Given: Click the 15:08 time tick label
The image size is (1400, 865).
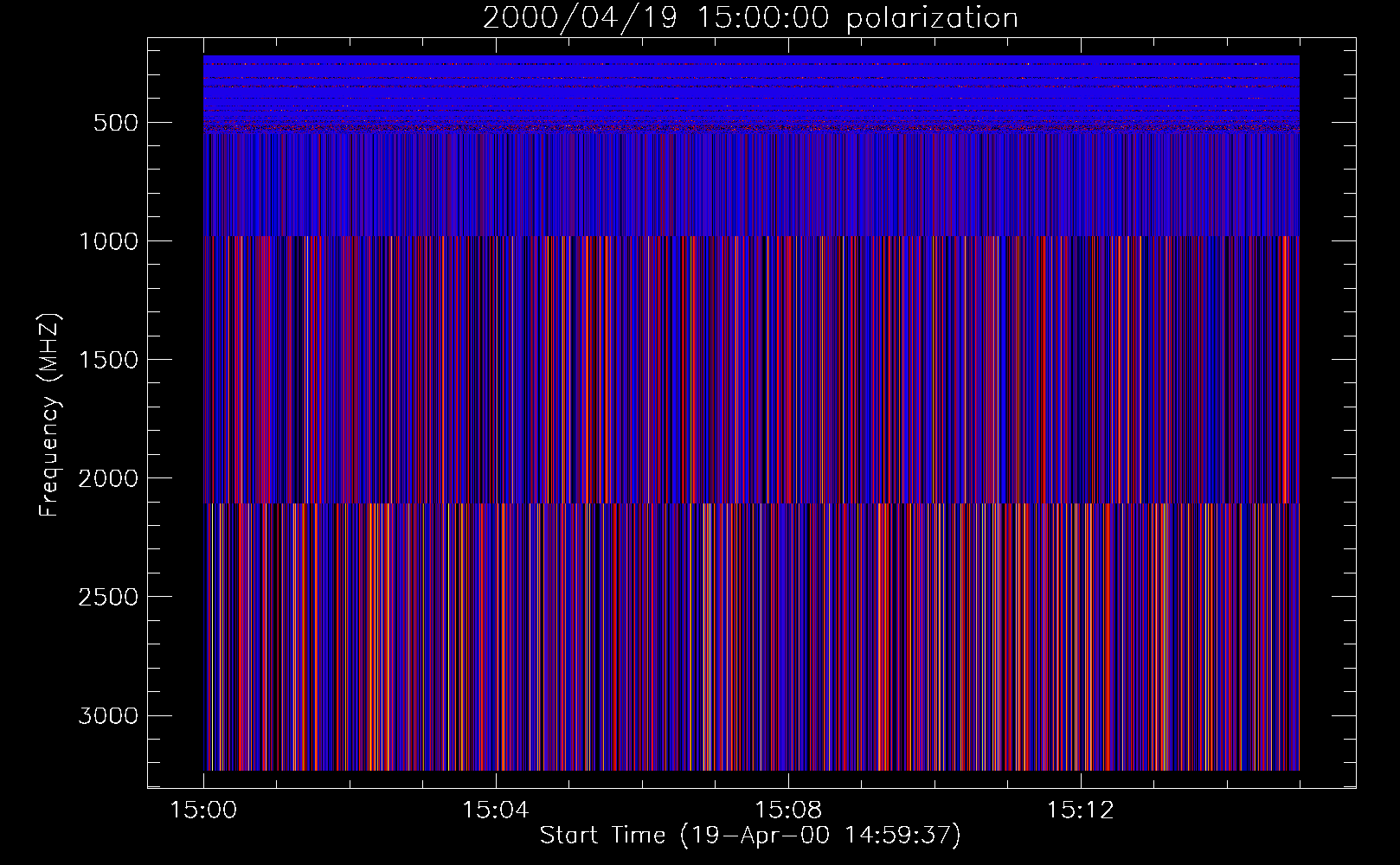Looking at the screenshot, I should [787, 811].
